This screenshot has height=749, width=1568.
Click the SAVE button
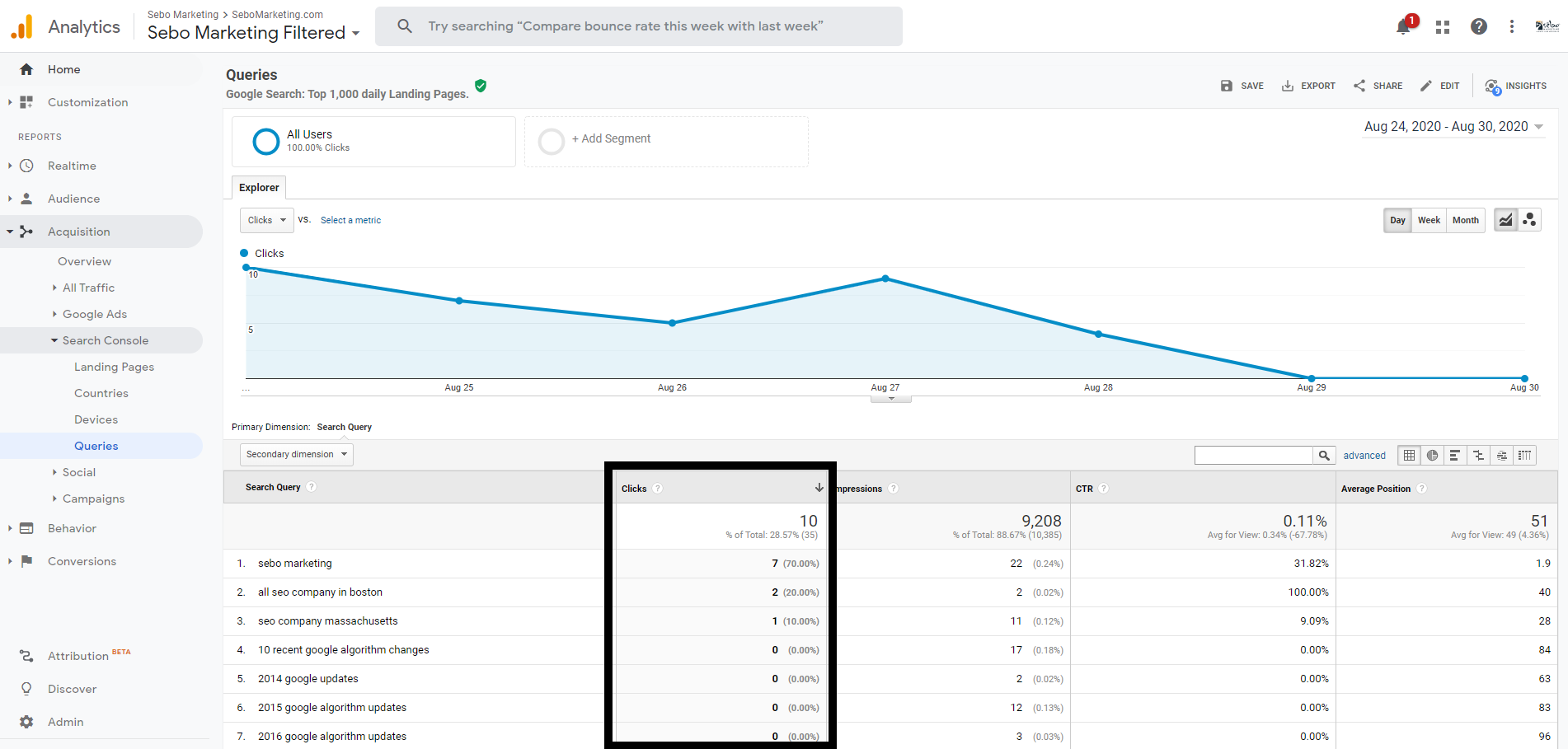pos(1242,86)
